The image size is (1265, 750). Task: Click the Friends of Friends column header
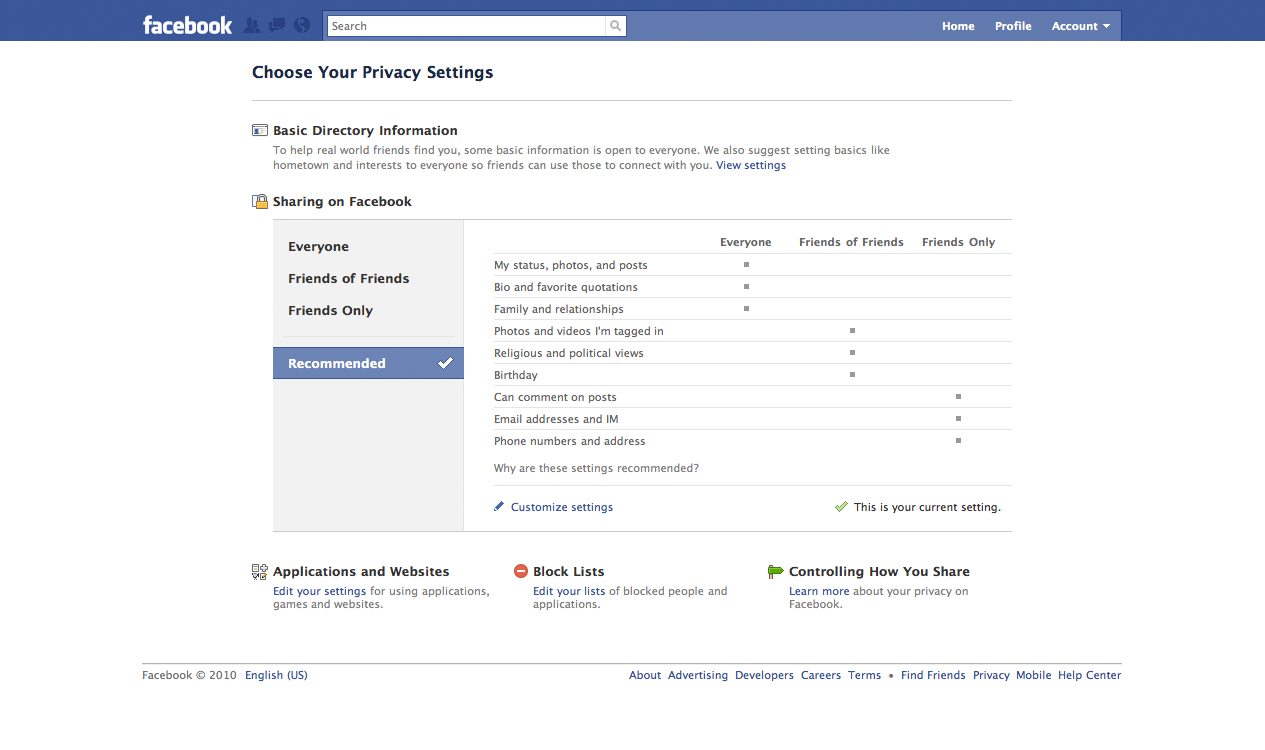(x=851, y=242)
